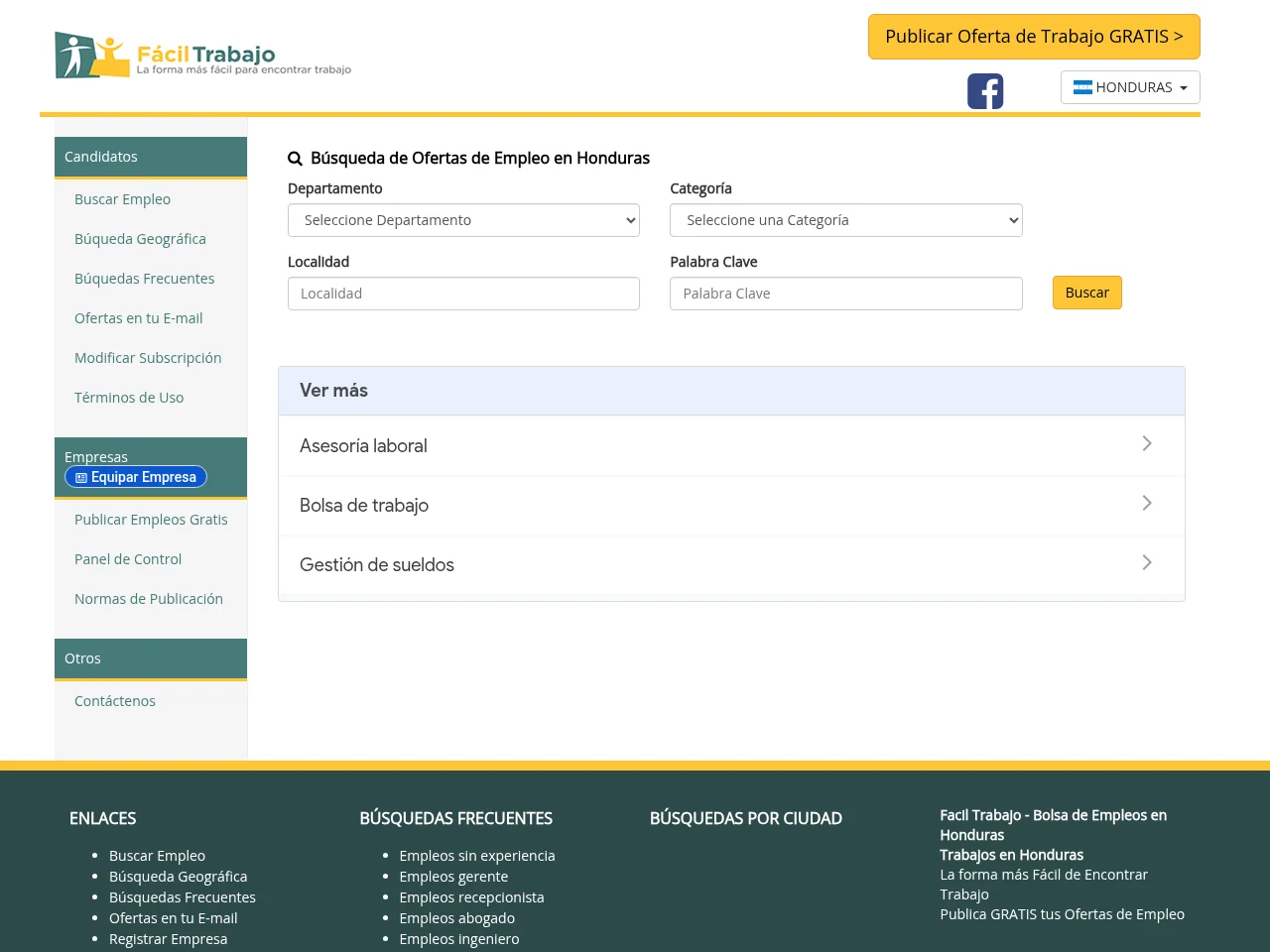Open Contáctenos in the sidebar
The image size is (1270, 952).
115,701
